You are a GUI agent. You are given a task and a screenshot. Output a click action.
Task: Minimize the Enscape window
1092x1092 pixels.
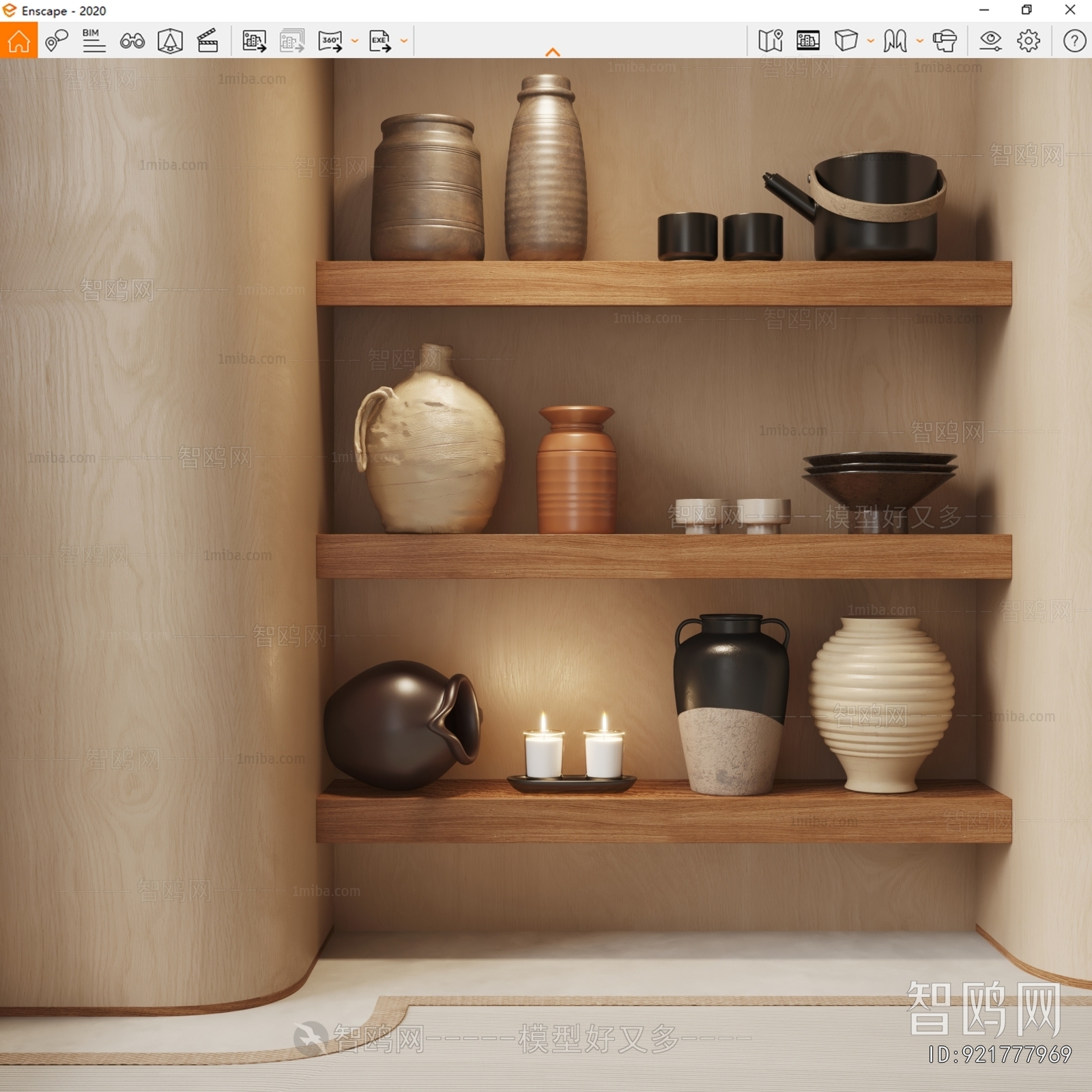(x=984, y=10)
